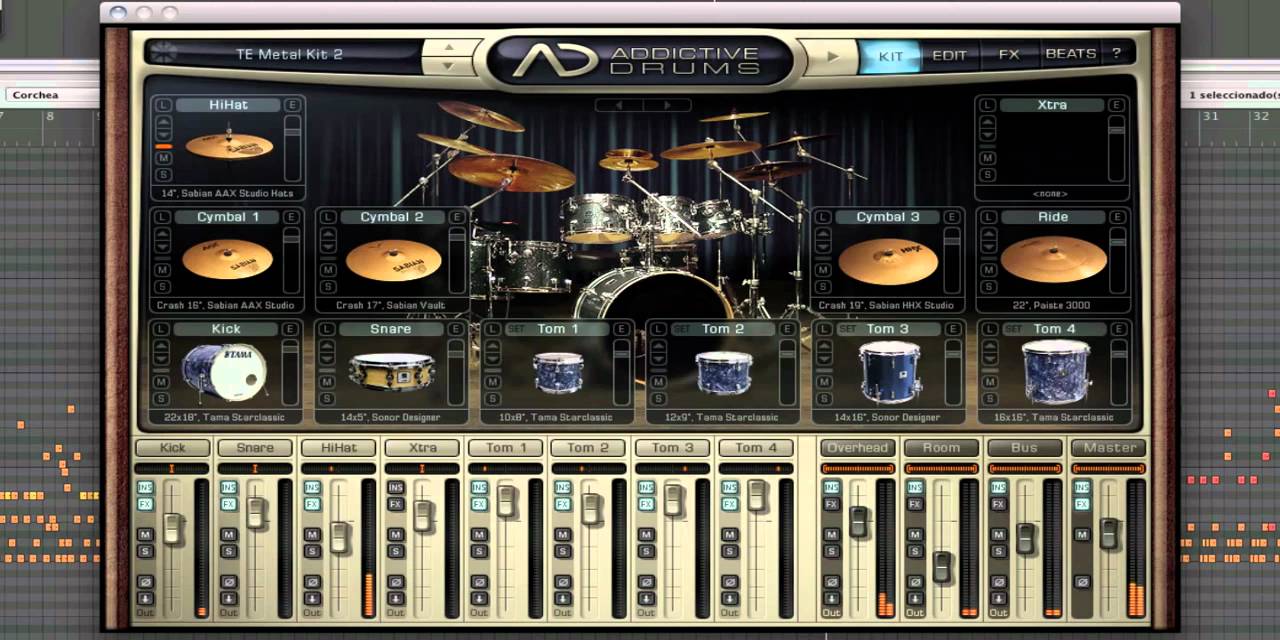The height and width of the screenshot is (640, 1280).
Task: Switch to the KIT page tab
Action: coord(891,55)
